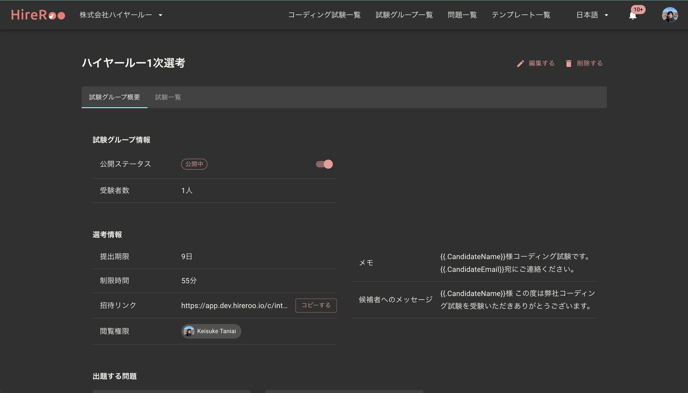Open 問題一覧 in the navigation bar

[462, 15]
